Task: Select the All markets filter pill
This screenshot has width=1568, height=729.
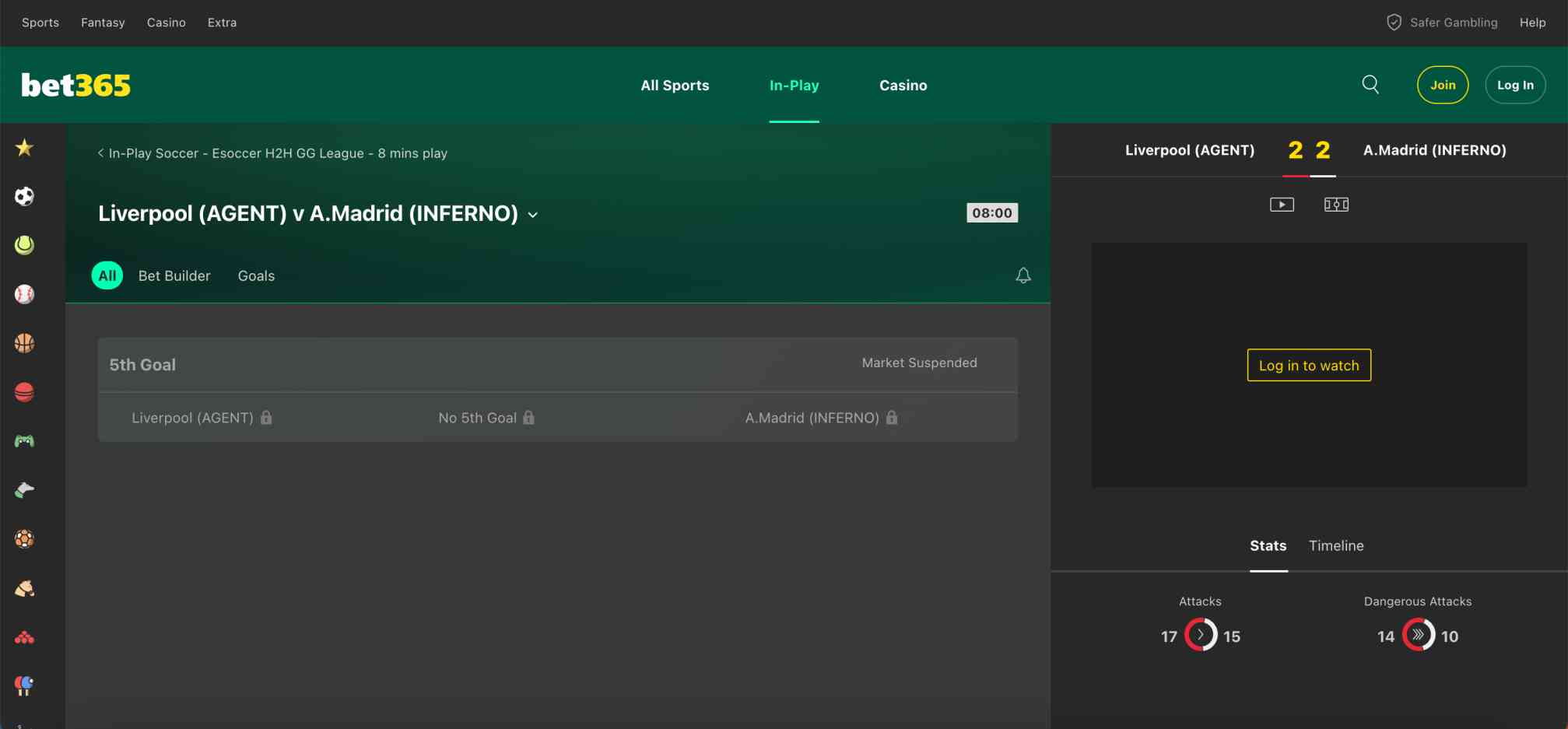Action: pyautogui.click(x=107, y=275)
